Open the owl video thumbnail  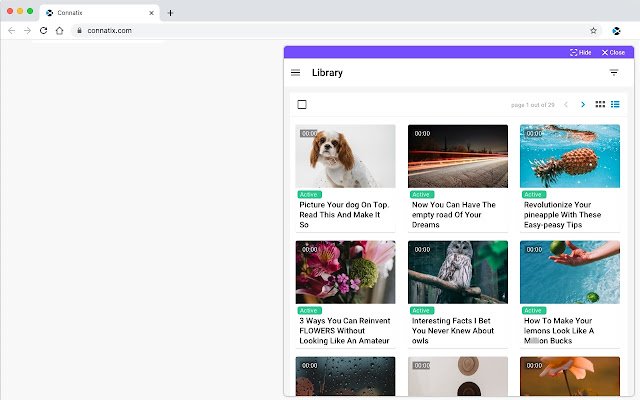[x=458, y=272]
